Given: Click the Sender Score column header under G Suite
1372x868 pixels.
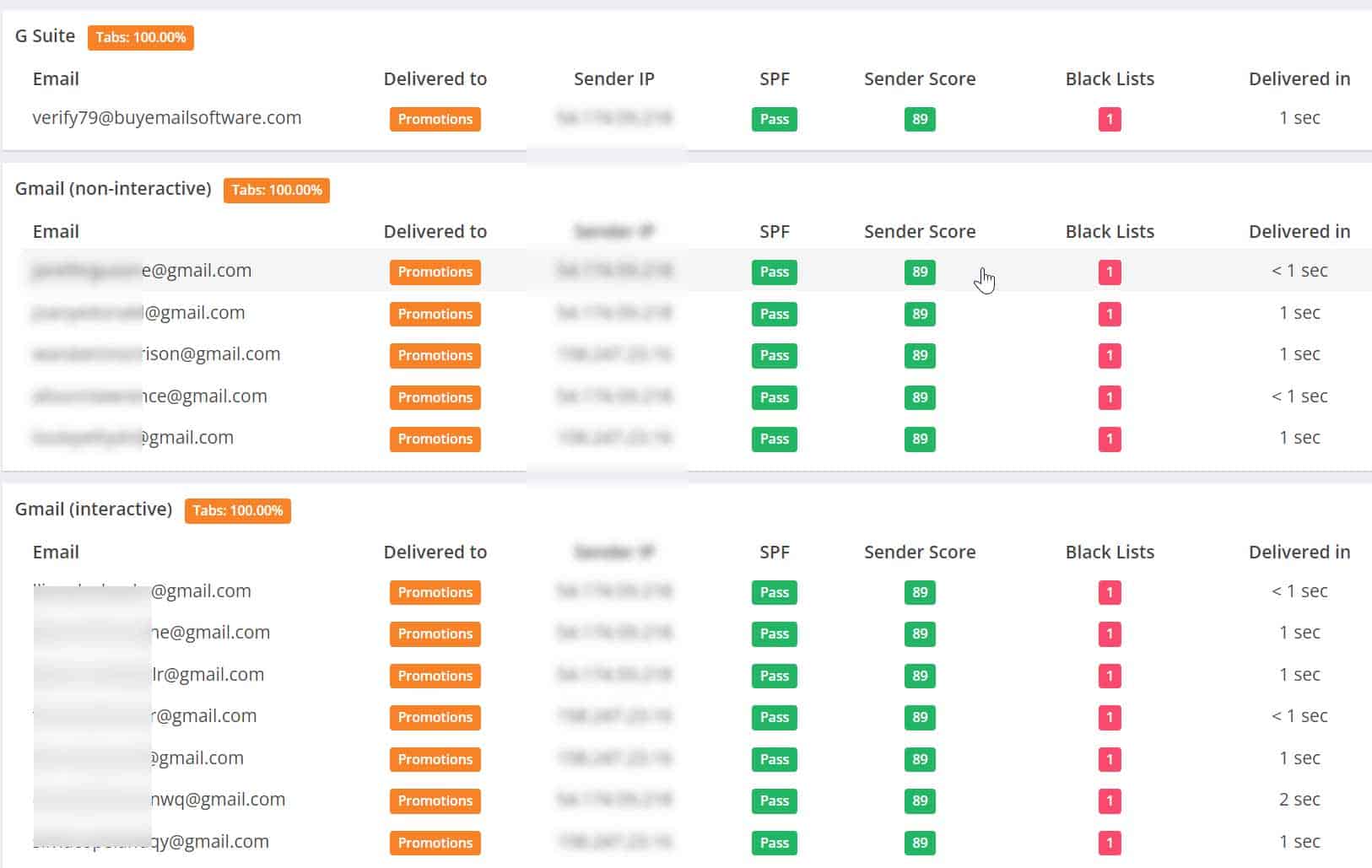Looking at the screenshot, I should 919,79.
